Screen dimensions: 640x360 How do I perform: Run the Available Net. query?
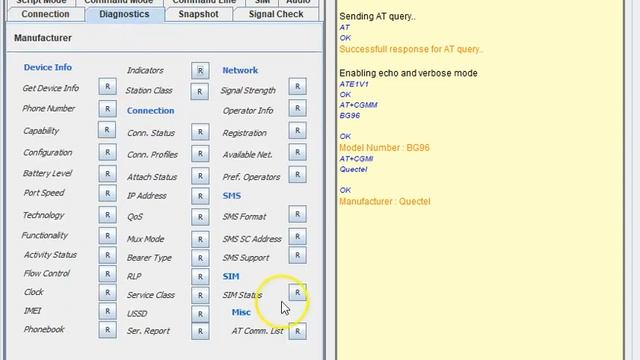[x=297, y=152]
